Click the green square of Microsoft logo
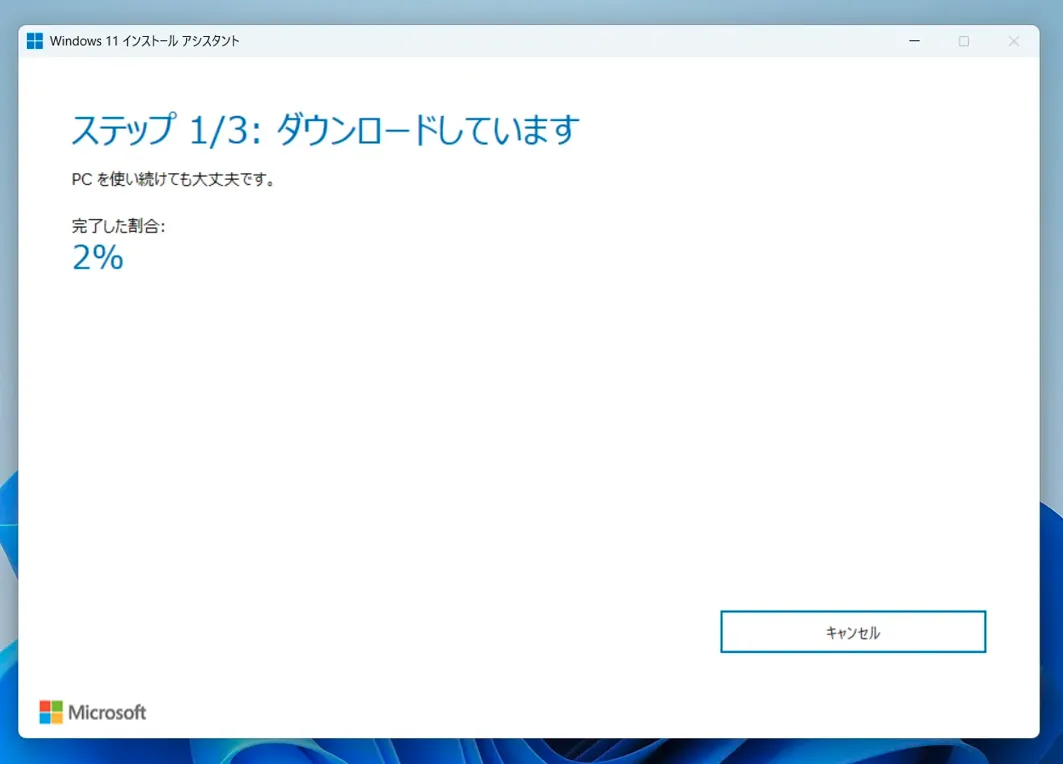Screen dimensions: 1063x764 56,706
